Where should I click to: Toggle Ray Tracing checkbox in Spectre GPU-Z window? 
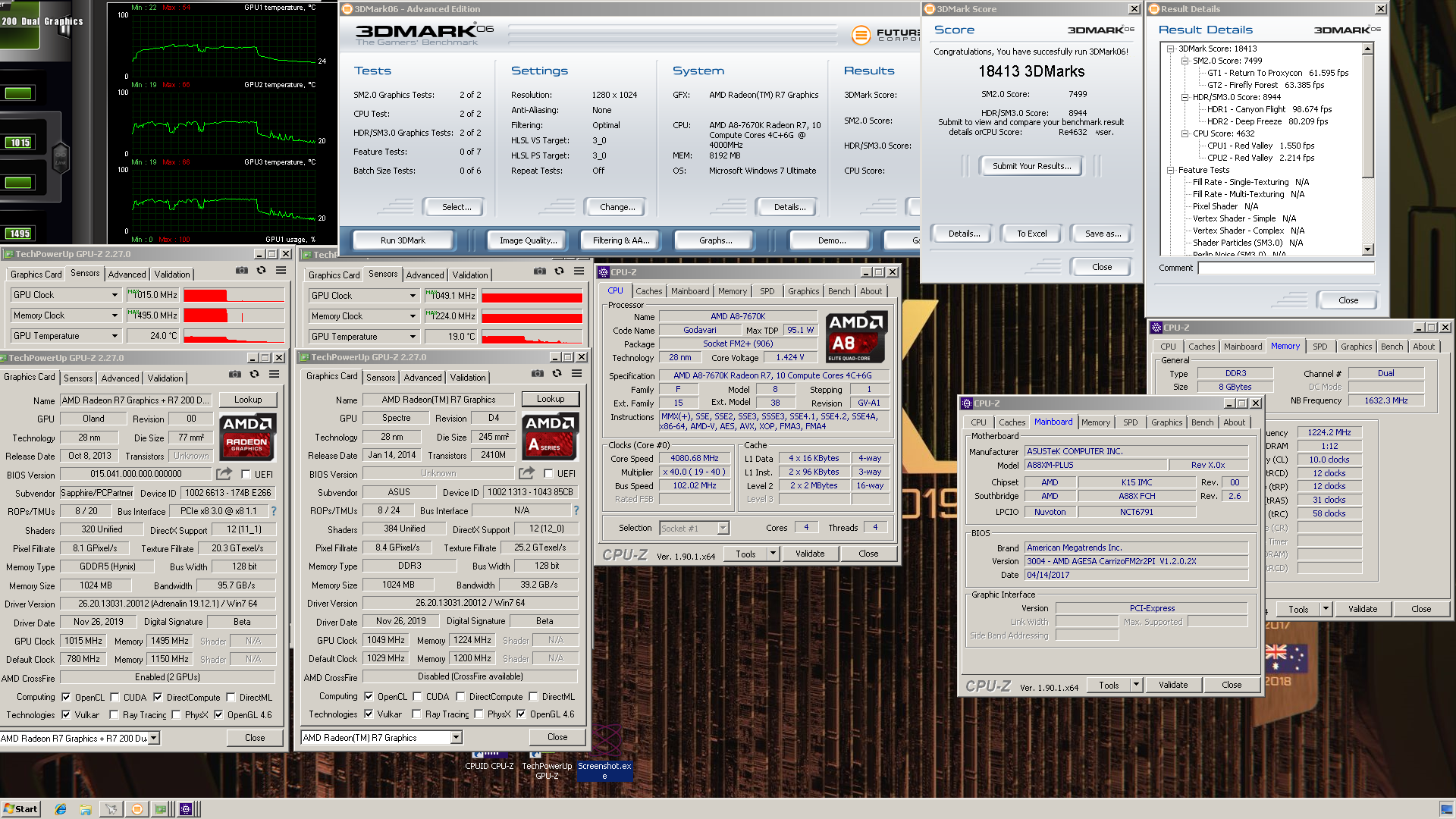416,714
